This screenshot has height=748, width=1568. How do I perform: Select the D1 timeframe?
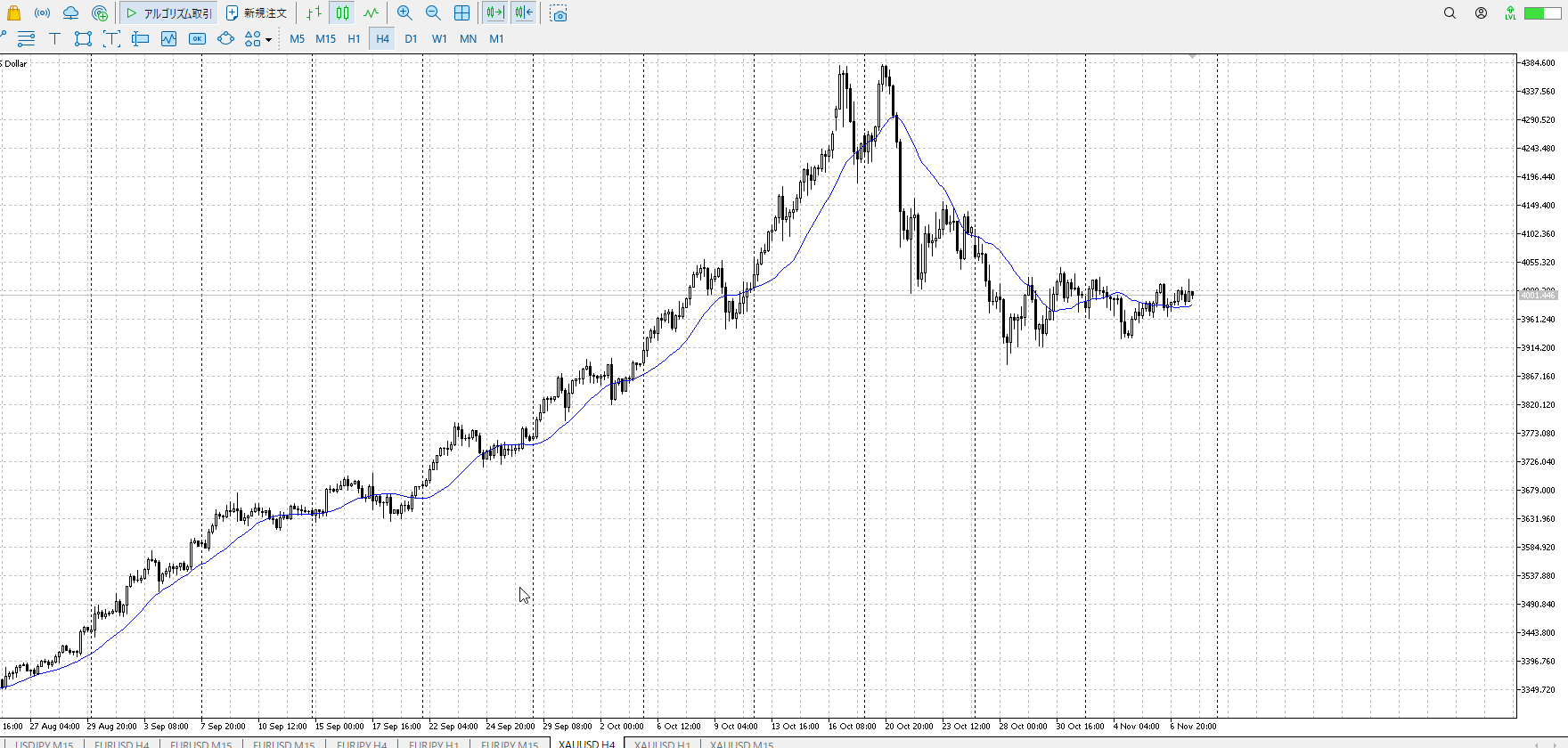coord(411,38)
